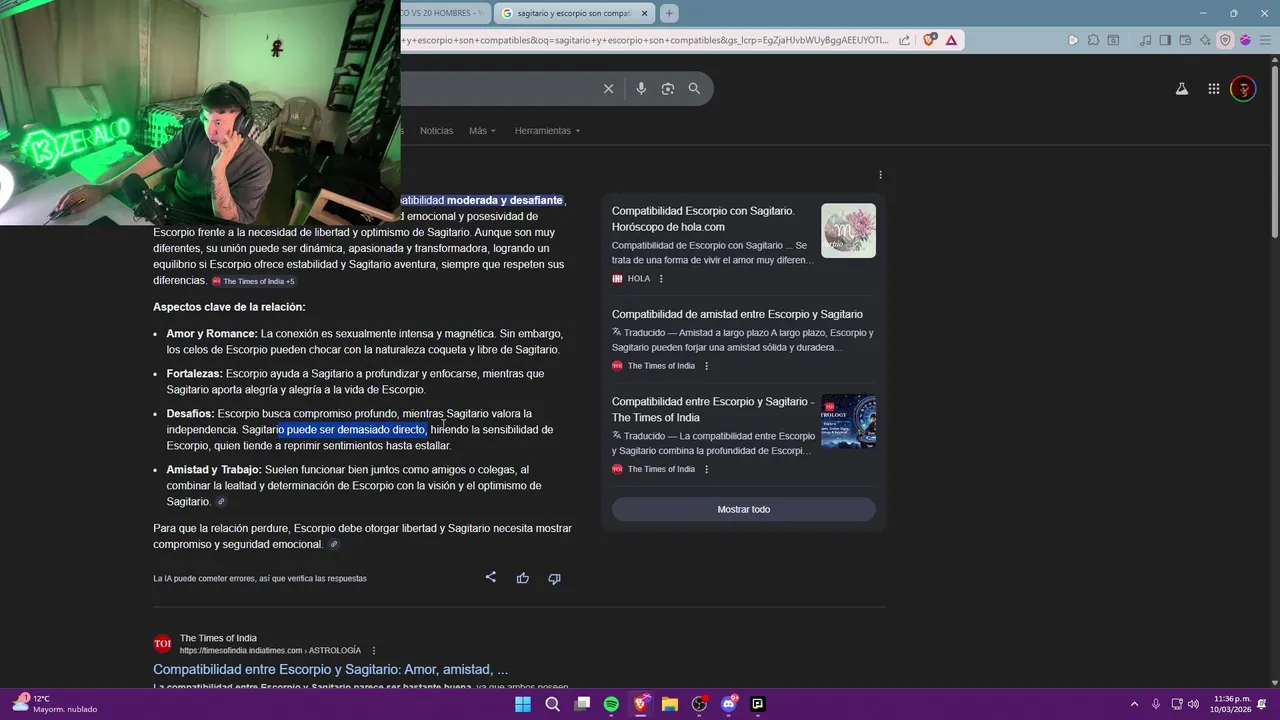Viewport: 1280px width, 720px height.
Task: Open a new browser tab
Action: 669,13
